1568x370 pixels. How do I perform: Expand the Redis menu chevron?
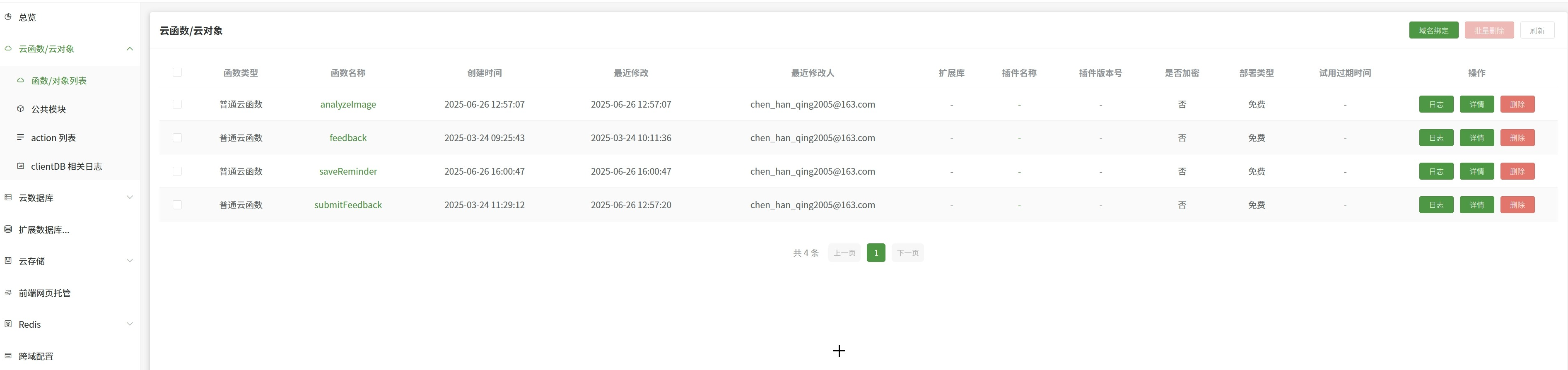pyautogui.click(x=130, y=324)
